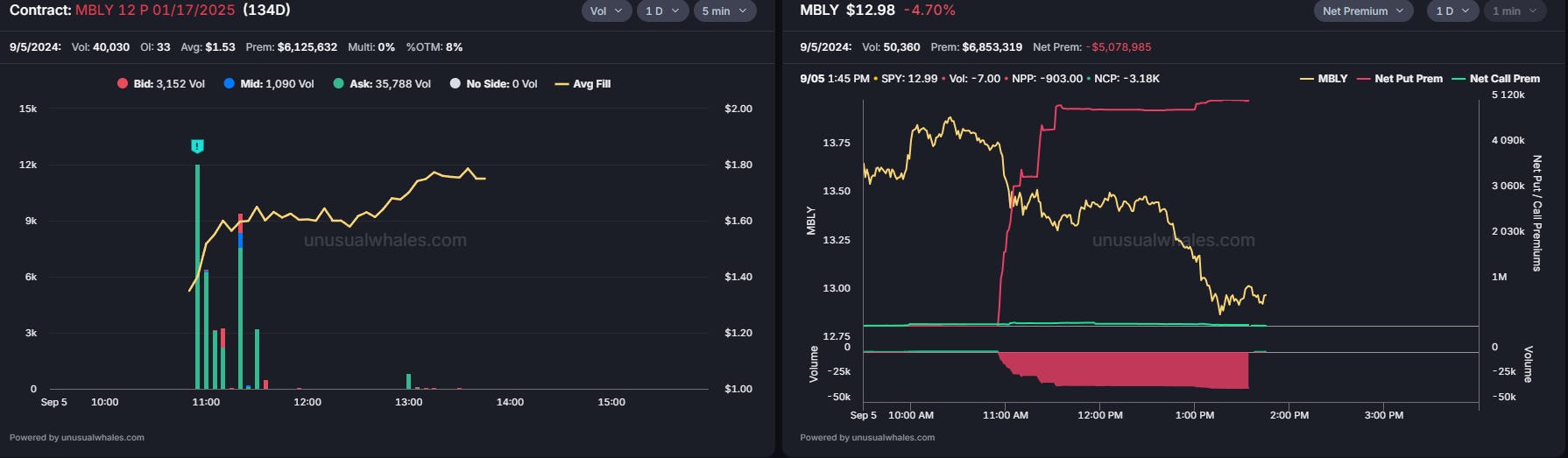The image size is (1568, 458).
Task: Click the Multi: 0% stat
Action: (x=371, y=47)
